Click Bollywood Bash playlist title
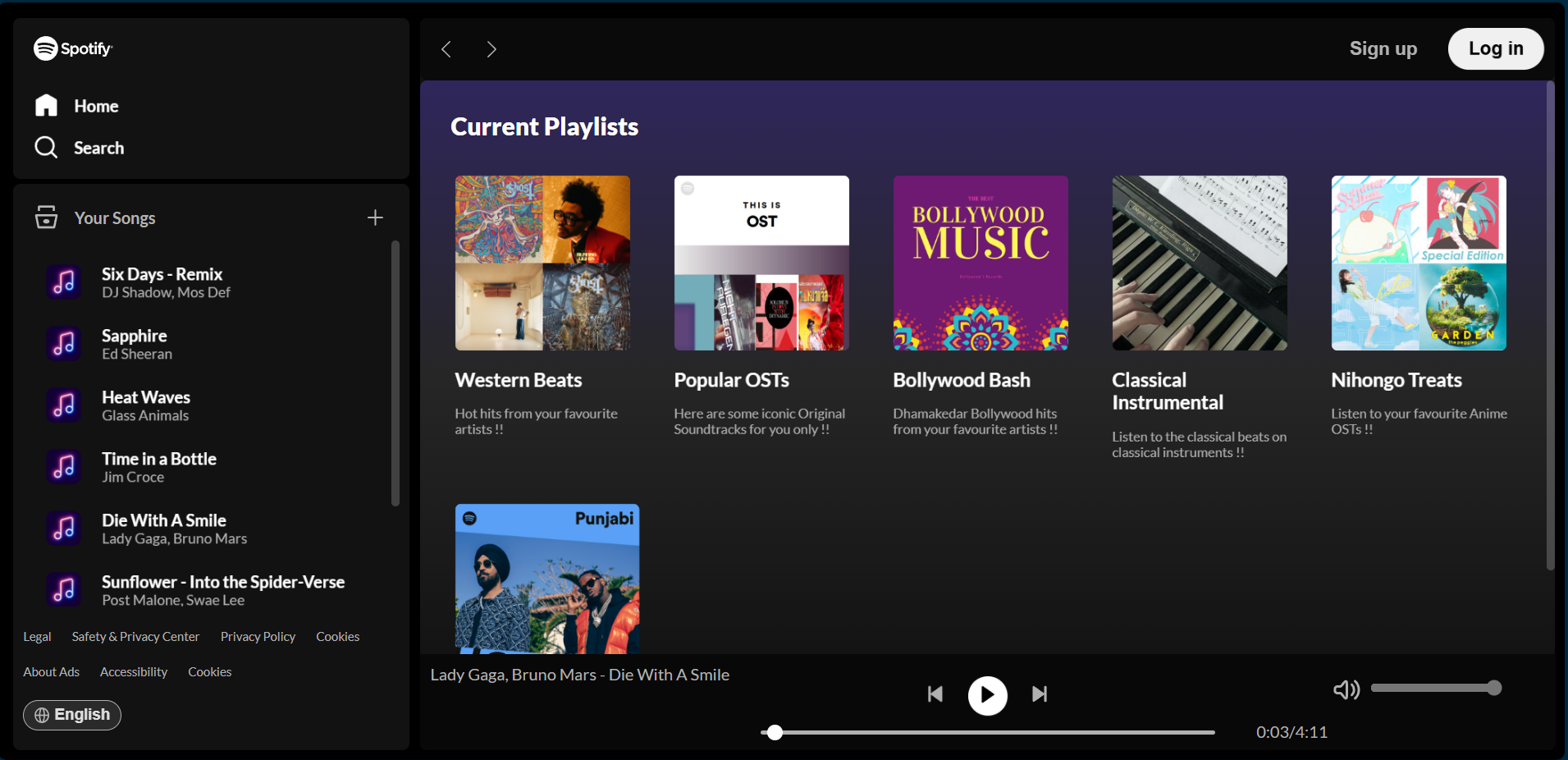Viewport: 1568px width, 760px height. pyautogui.click(x=962, y=380)
